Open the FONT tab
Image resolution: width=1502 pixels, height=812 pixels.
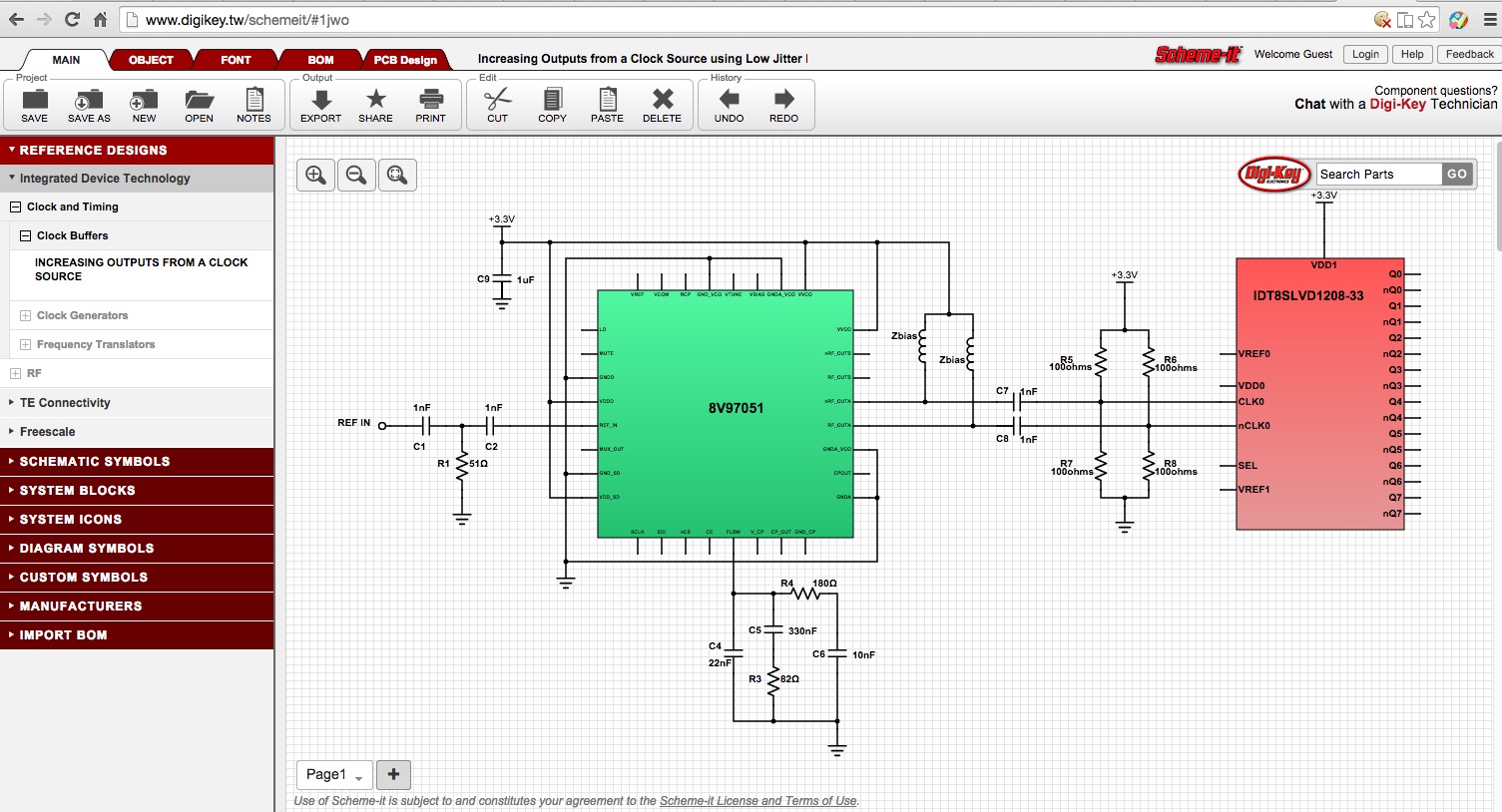(x=236, y=60)
